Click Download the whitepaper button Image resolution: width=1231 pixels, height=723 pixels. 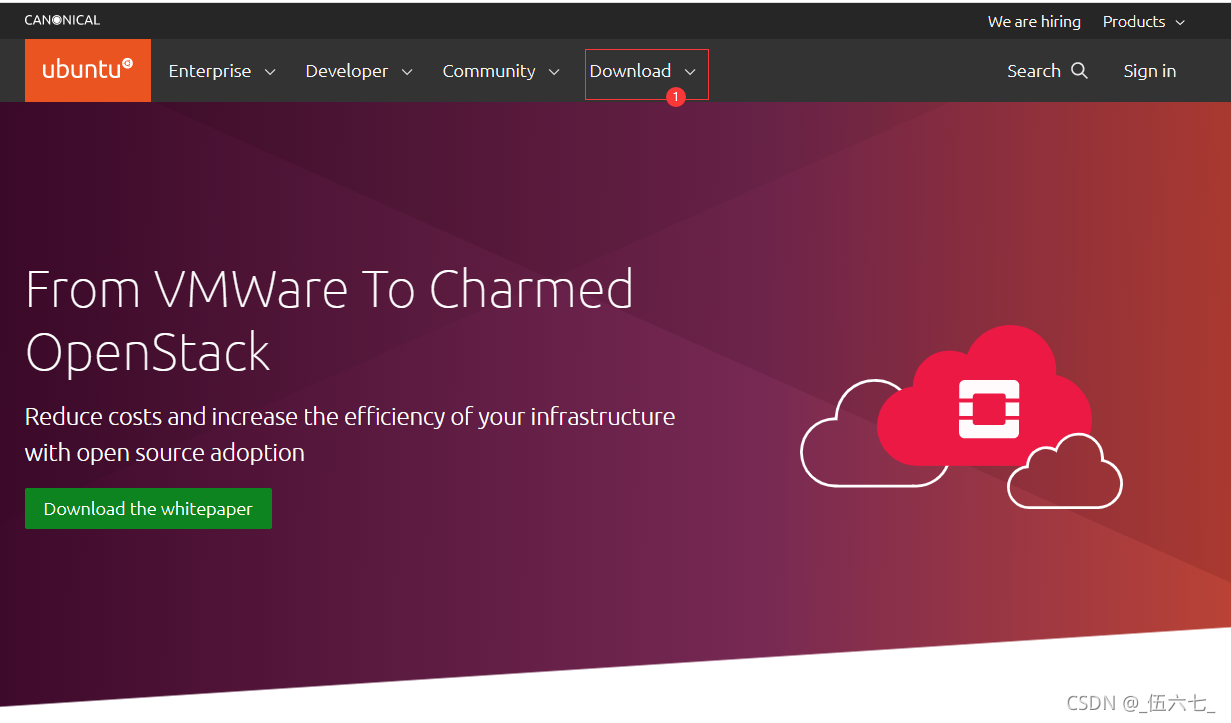[x=148, y=508]
